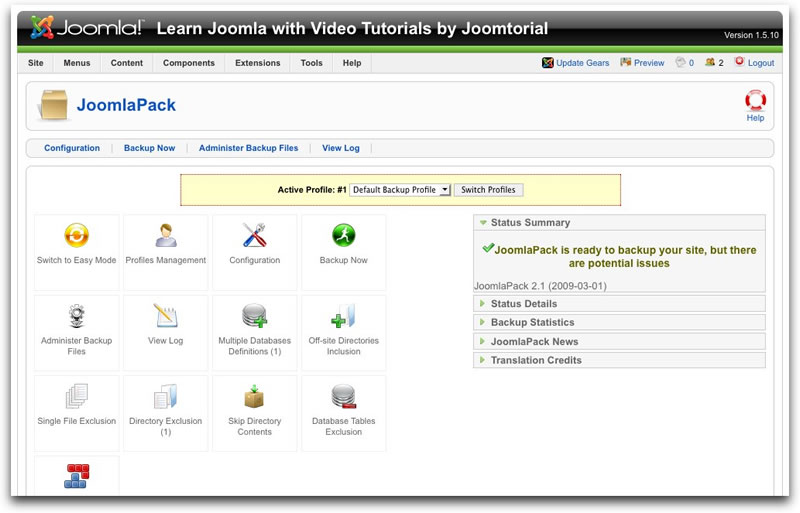Click the JoomlaPack box icon
Screen dimensions: 800x513
(54, 105)
